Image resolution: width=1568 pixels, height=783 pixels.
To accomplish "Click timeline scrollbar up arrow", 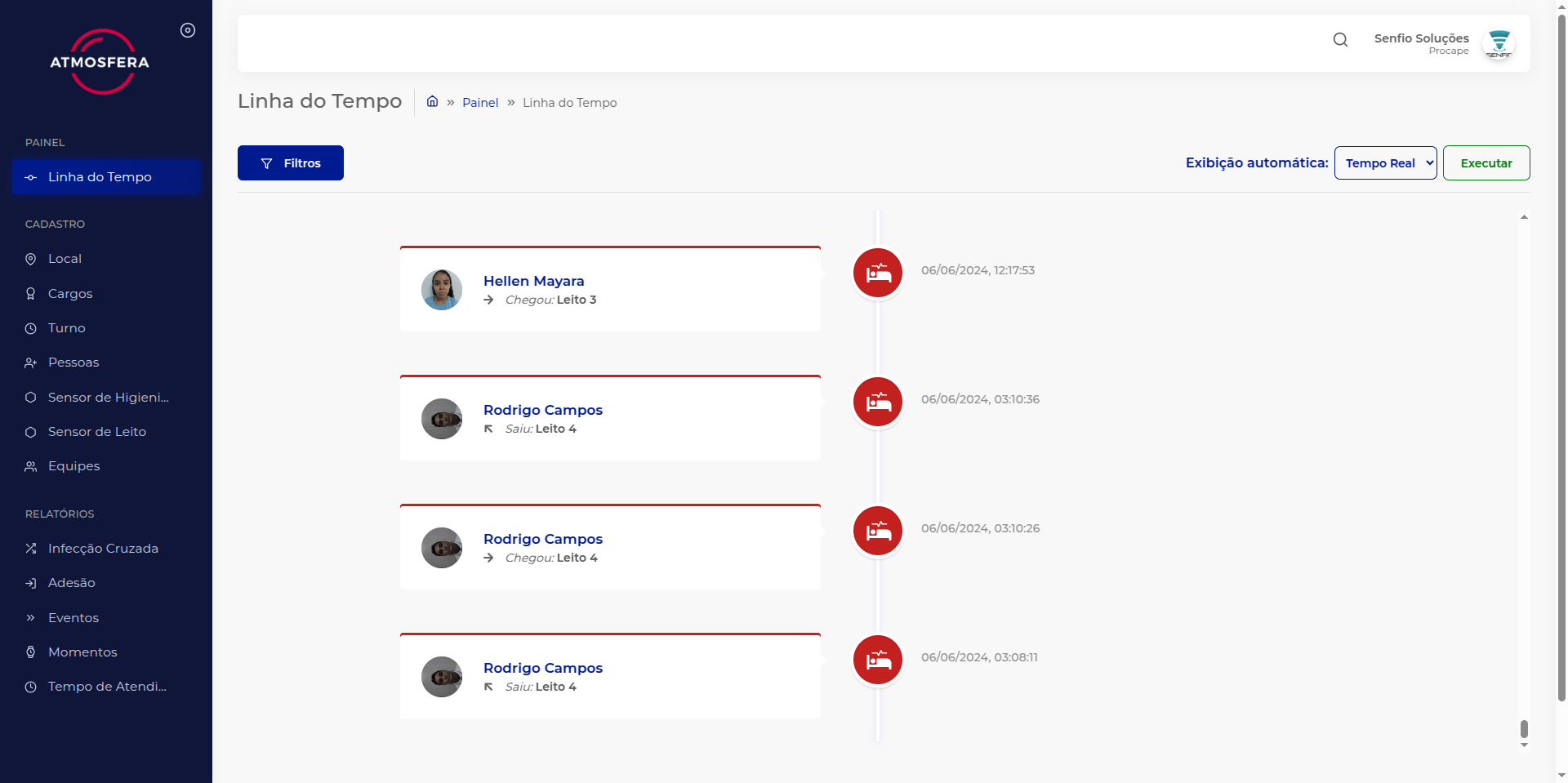I will (x=1524, y=217).
